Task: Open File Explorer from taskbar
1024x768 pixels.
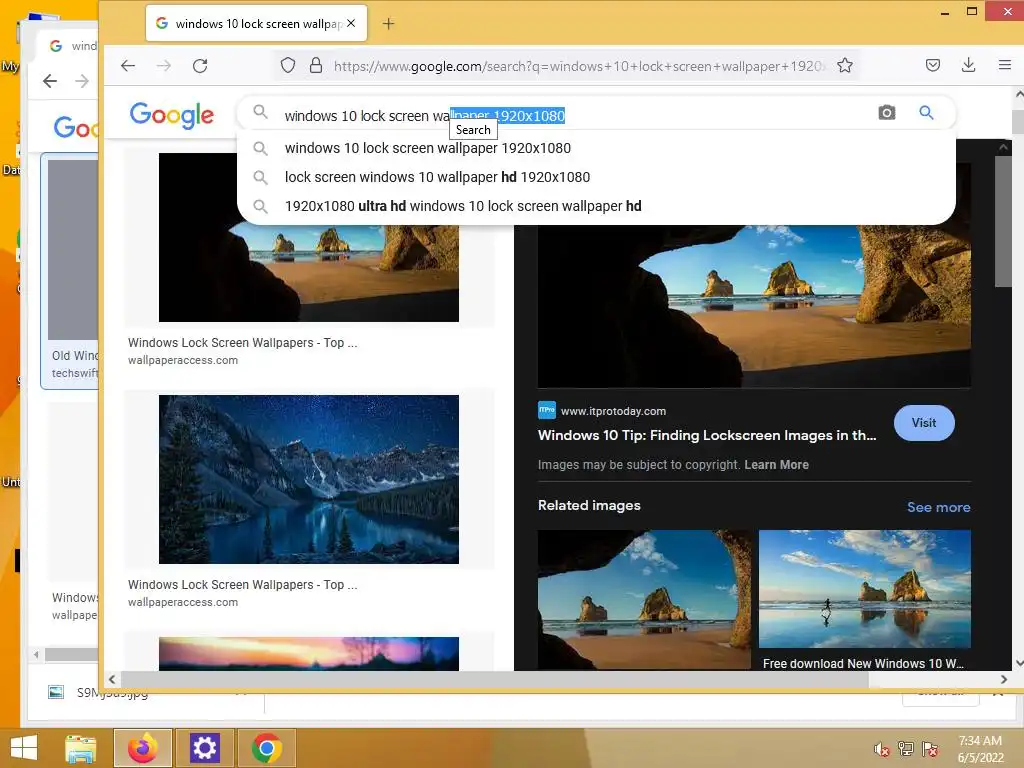Action: (81, 748)
